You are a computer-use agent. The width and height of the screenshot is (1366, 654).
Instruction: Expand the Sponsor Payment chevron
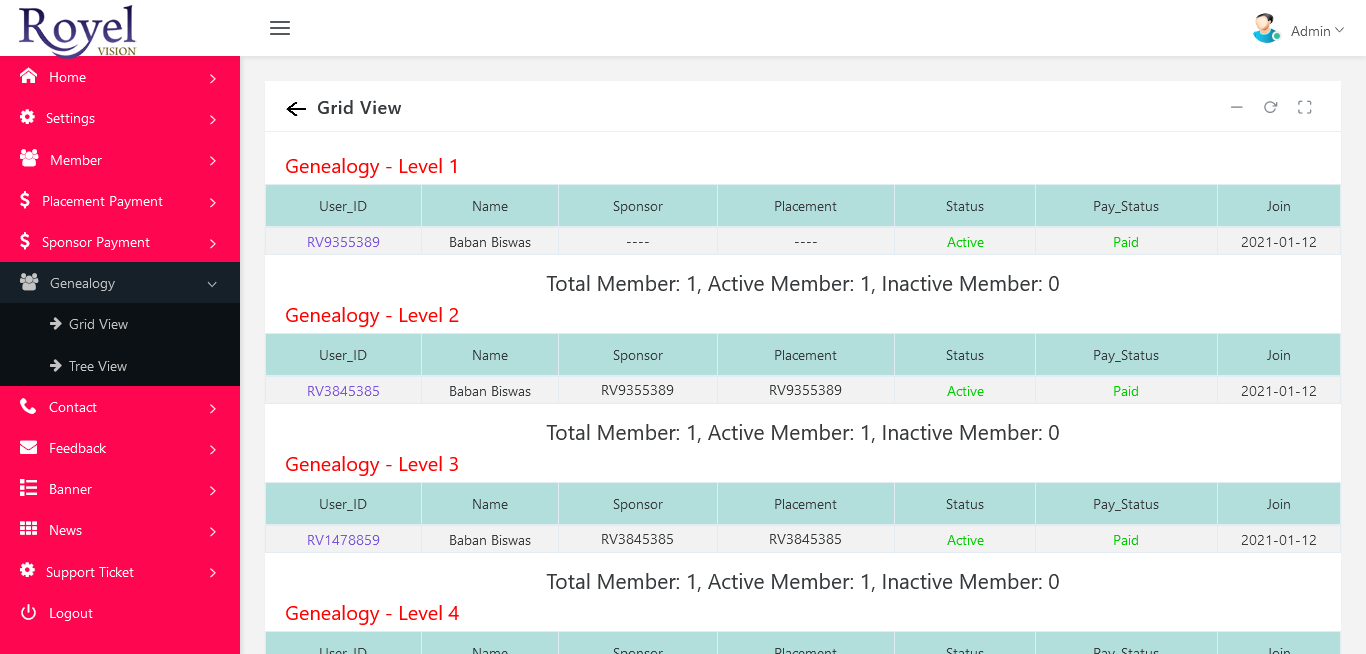click(213, 243)
